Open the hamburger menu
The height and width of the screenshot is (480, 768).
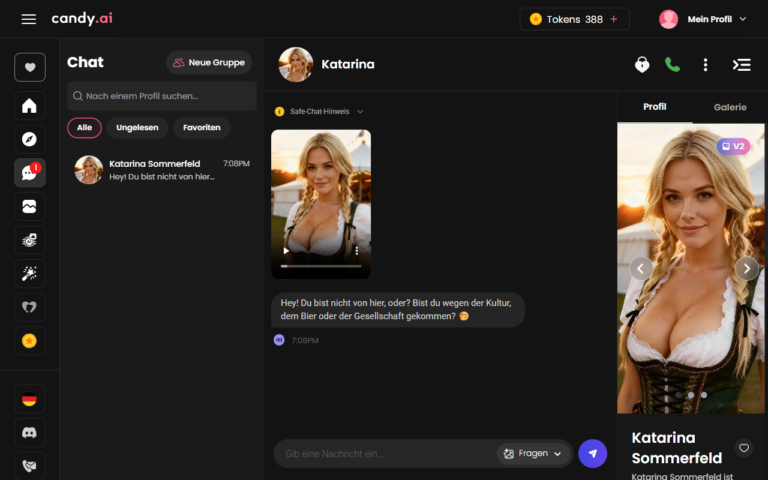click(x=28, y=19)
